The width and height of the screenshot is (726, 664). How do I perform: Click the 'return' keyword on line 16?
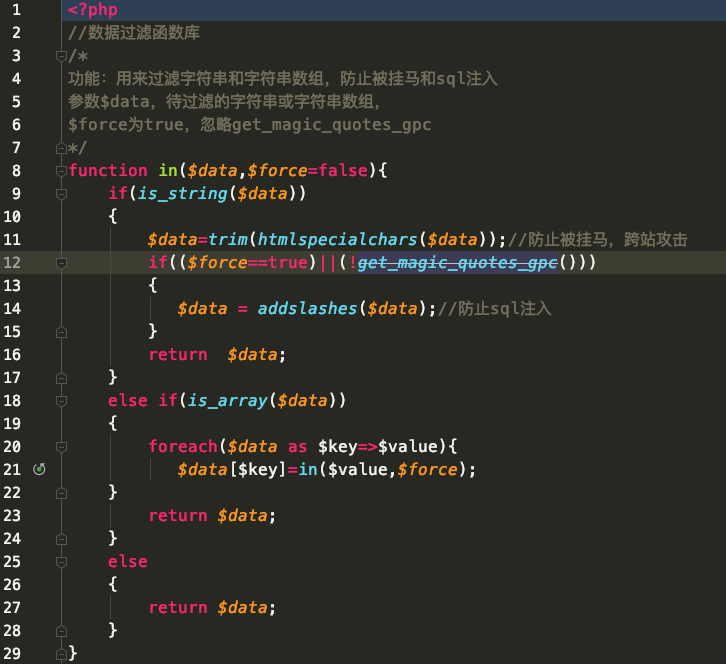[x=178, y=355]
